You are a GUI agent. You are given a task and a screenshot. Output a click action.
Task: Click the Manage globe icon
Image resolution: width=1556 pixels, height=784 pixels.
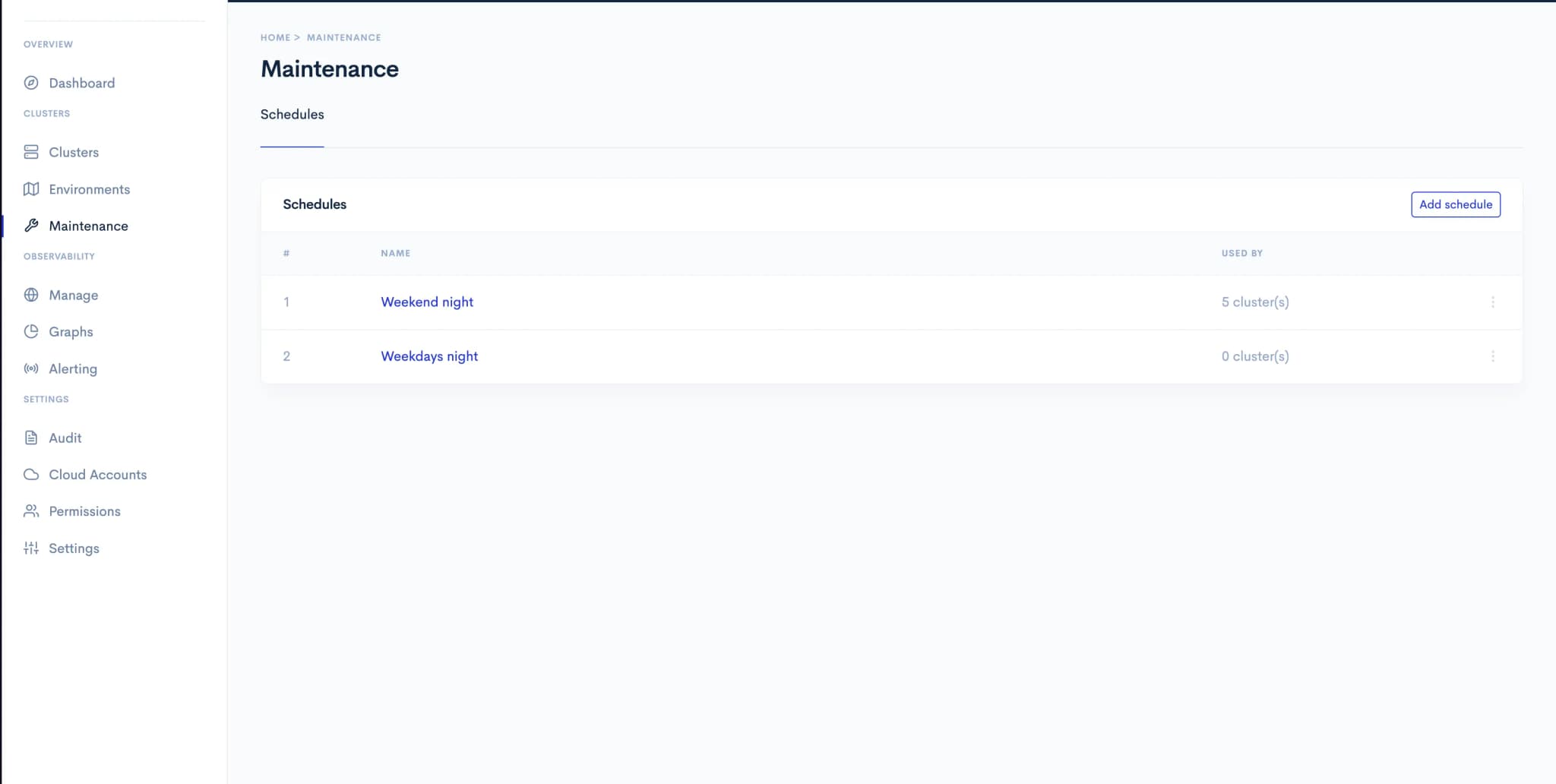pos(31,295)
